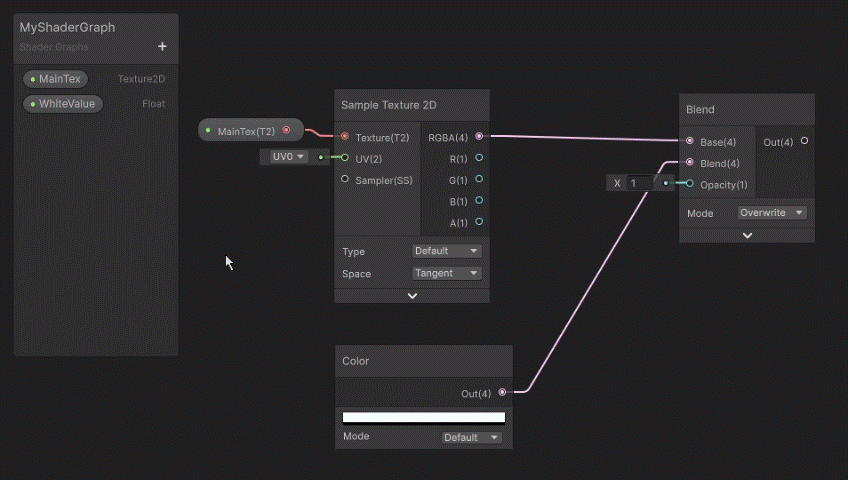Open the UV0 channel dropdown
Viewport: 848px width, 480px height.
pos(287,157)
